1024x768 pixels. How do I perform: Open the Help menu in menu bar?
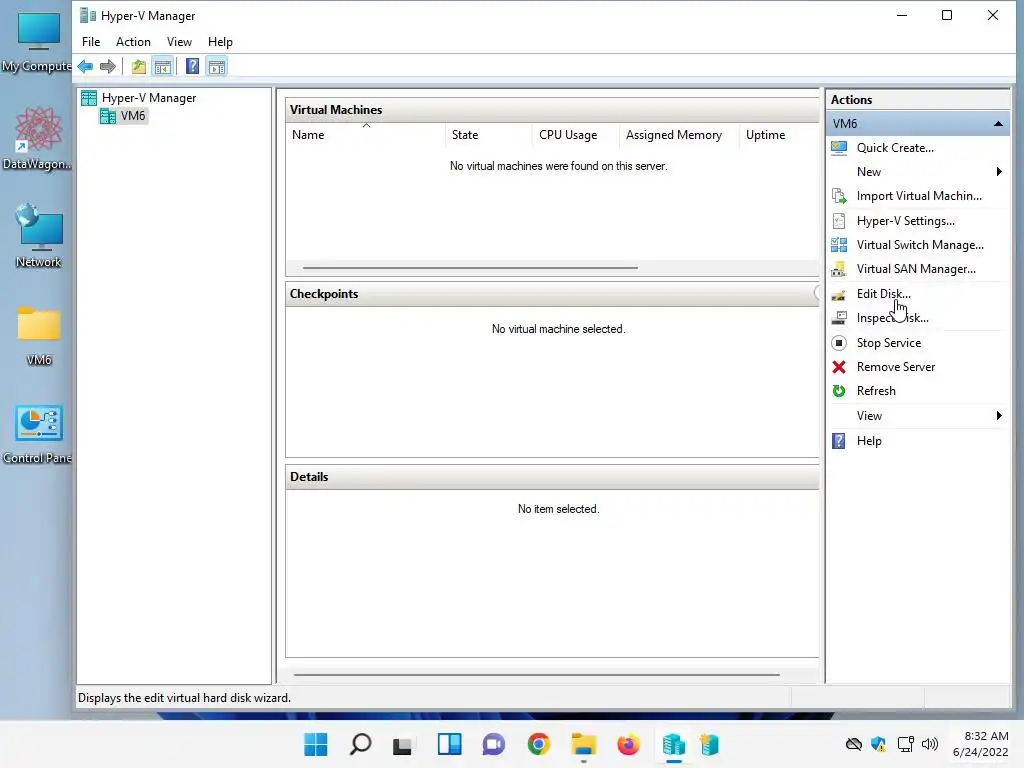point(220,42)
